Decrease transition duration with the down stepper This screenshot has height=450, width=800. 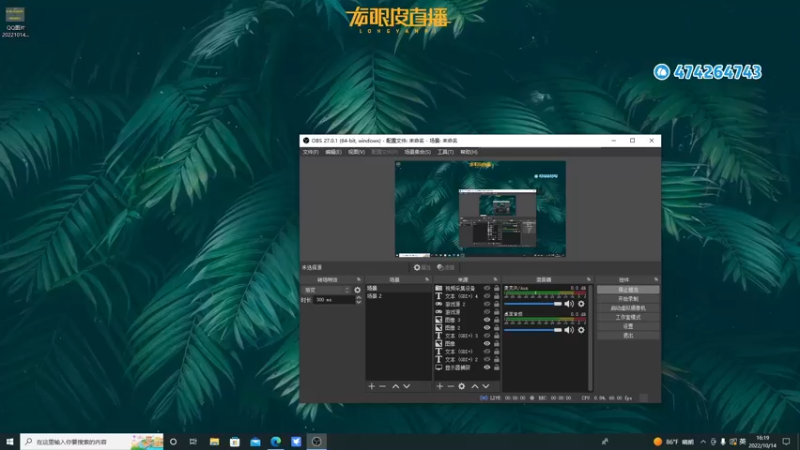(359, 302)
